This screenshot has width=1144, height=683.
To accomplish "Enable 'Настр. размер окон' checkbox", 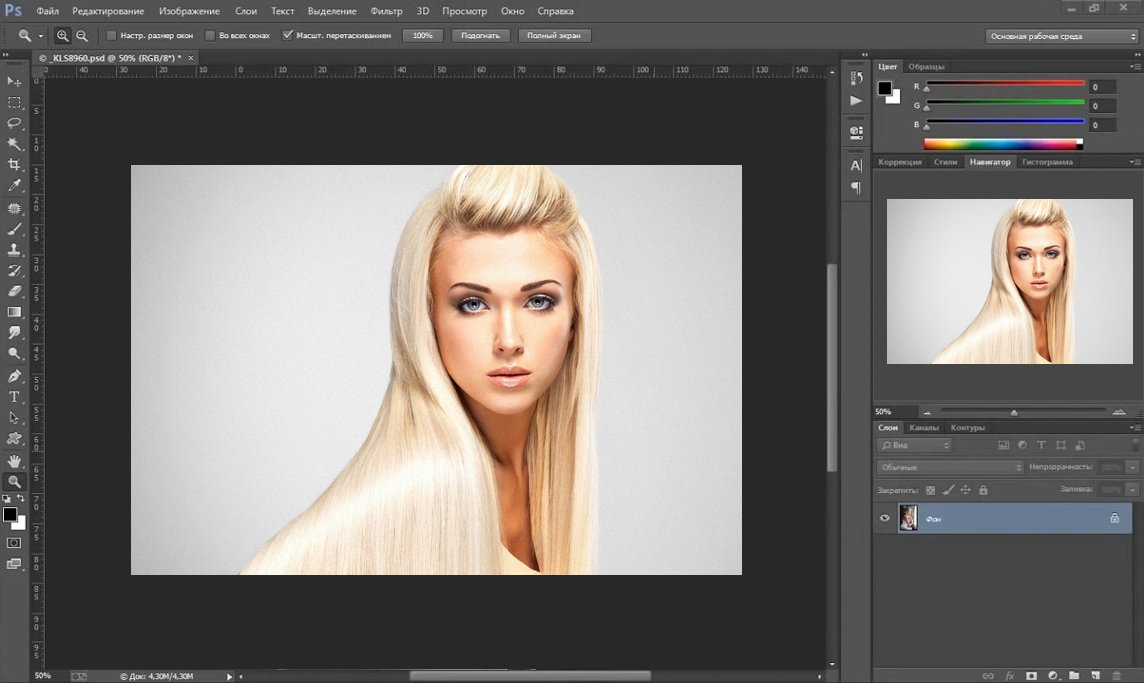I will [112, 35].
